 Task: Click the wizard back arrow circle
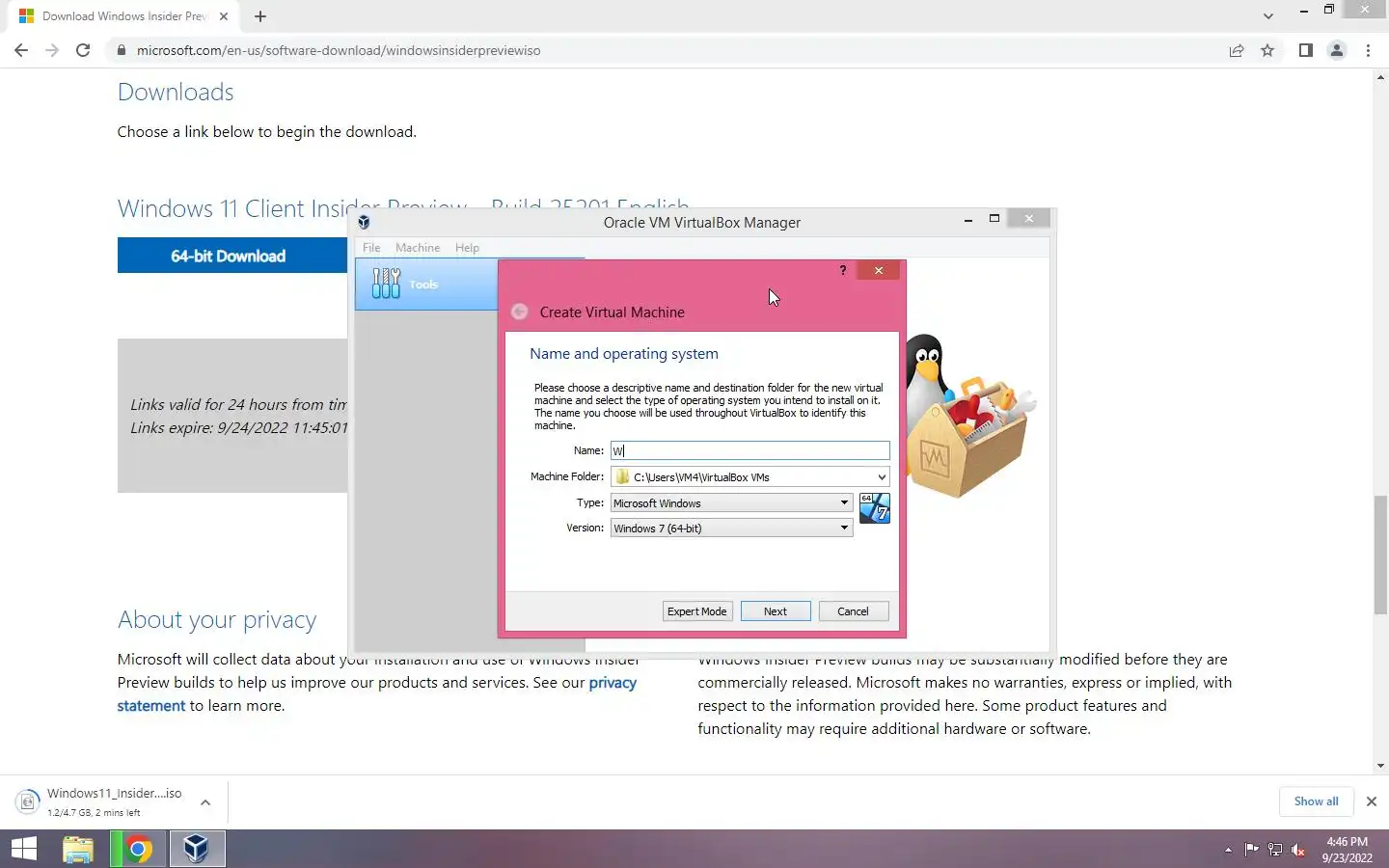(x=519, y=312)
